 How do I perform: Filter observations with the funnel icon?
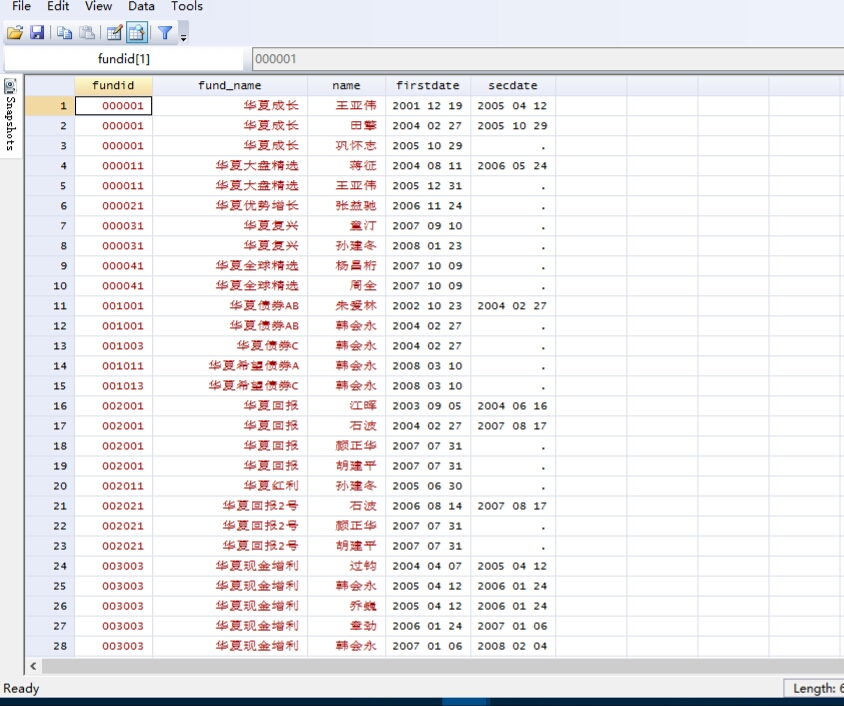tap(165, 33)
